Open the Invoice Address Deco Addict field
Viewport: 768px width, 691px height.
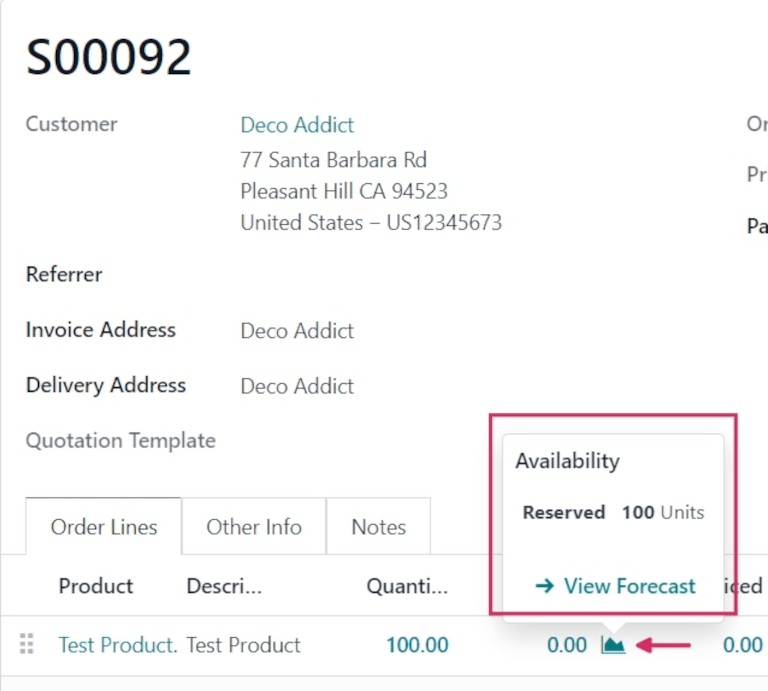pyautogui.click(x=297, y=331)
